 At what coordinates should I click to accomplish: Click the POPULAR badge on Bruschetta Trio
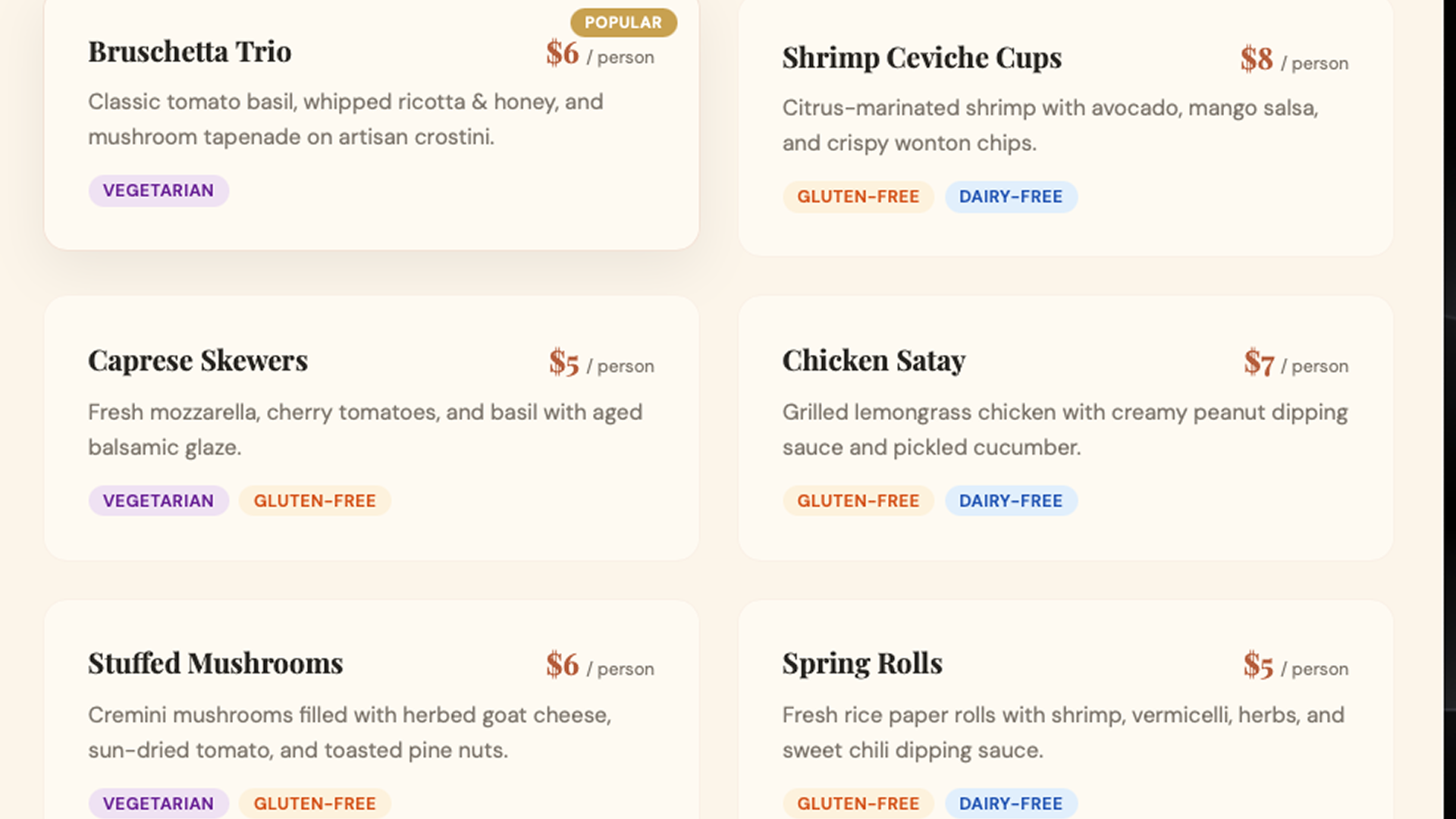[x=623, y=22]
